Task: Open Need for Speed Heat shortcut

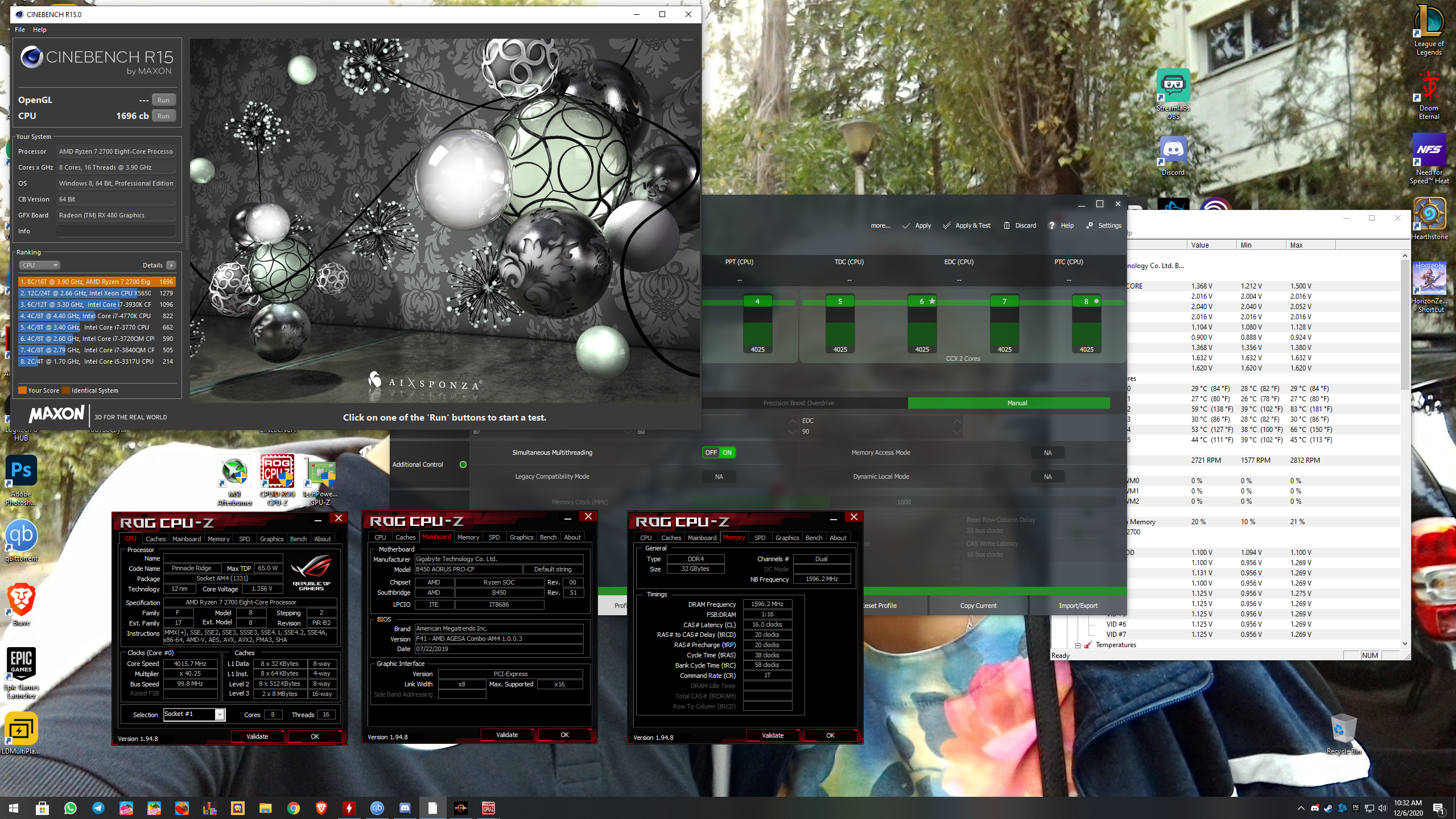Action: tap(1429, 159)
